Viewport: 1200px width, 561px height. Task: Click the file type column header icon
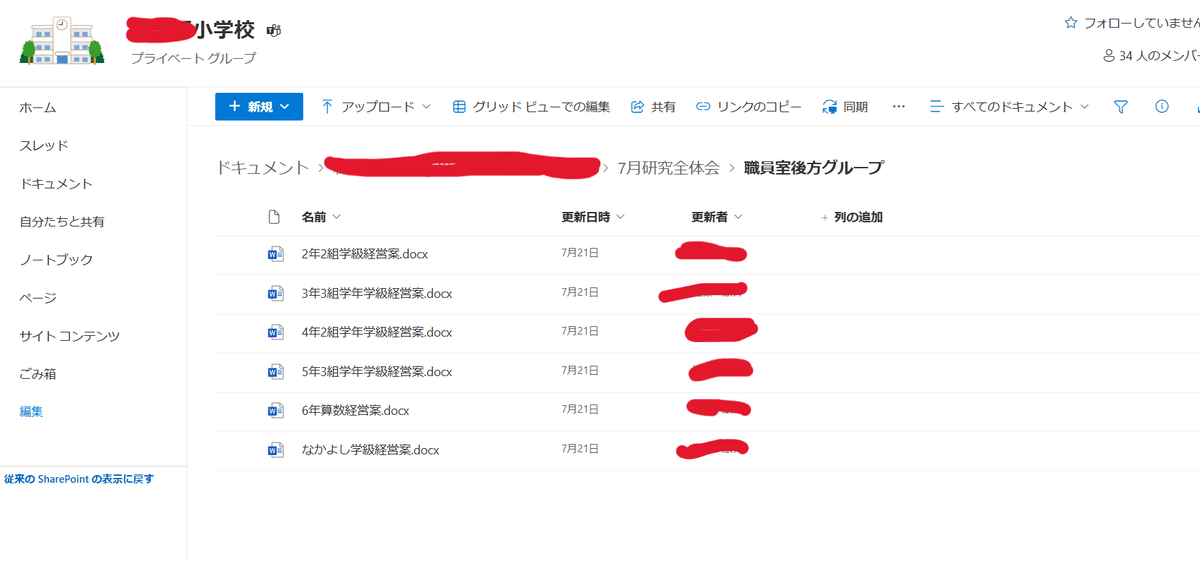(275, 217)
